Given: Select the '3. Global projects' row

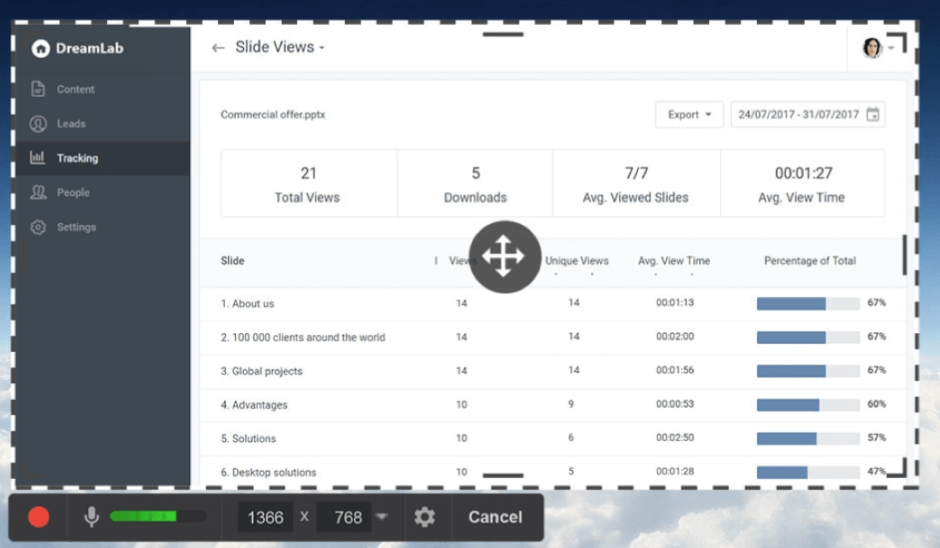Looking at the screenshot, I should 552,371.
